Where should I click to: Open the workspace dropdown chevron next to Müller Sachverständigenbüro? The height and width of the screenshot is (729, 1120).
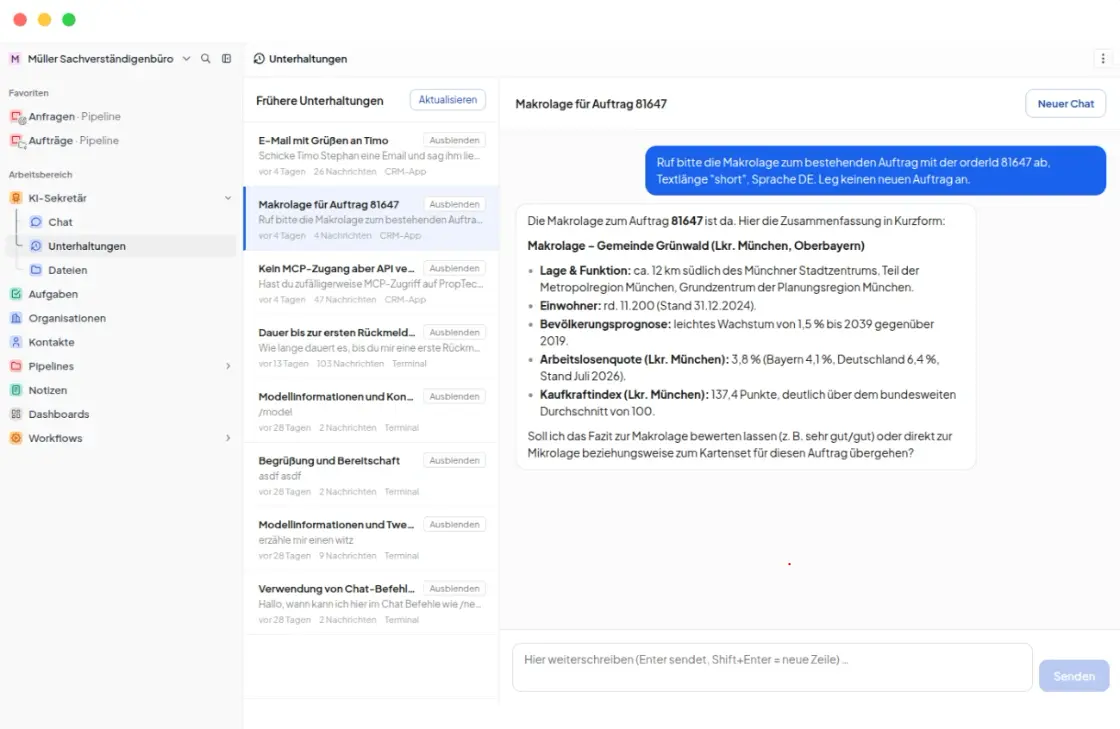(186, 59)
